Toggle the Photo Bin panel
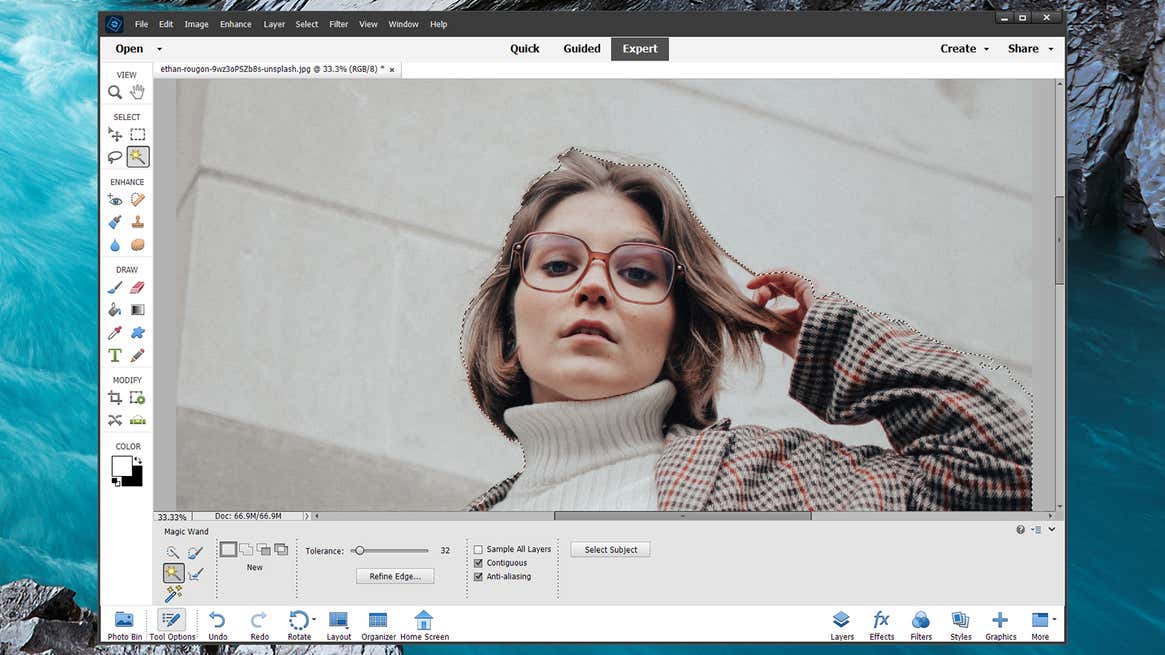Image resolution: width=1165 pixels, height=655 pixels. (124, 625)
